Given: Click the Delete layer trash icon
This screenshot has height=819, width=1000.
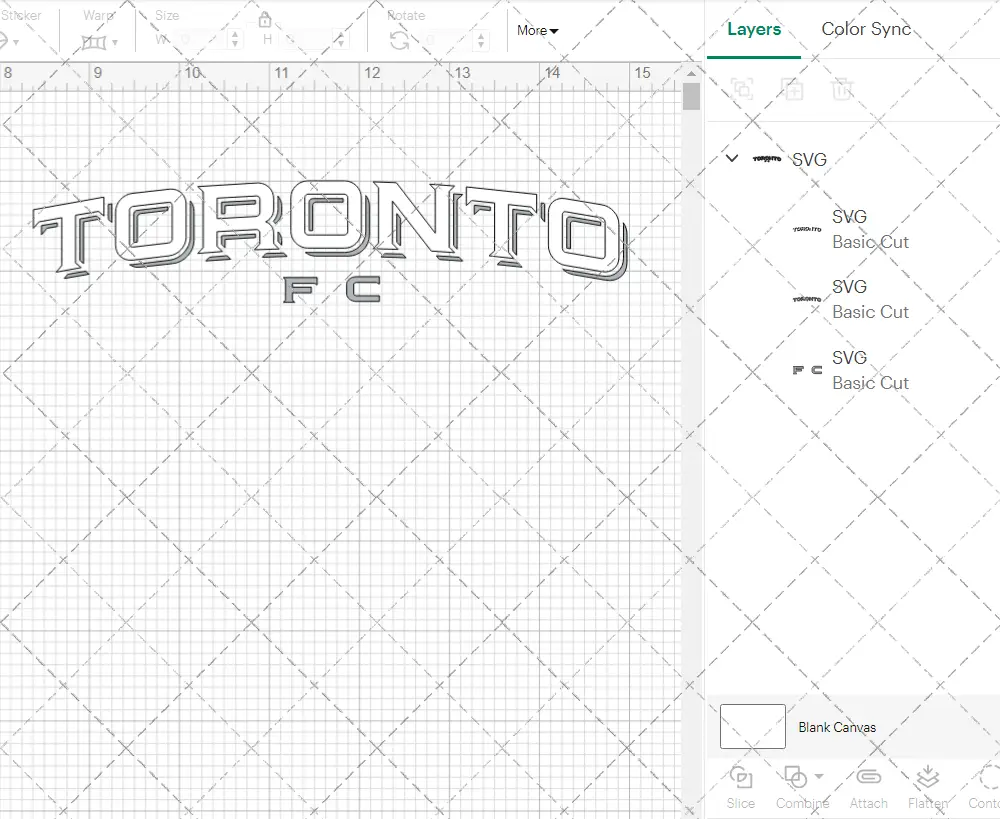Looking at the screenshot, I should (842, 89).
